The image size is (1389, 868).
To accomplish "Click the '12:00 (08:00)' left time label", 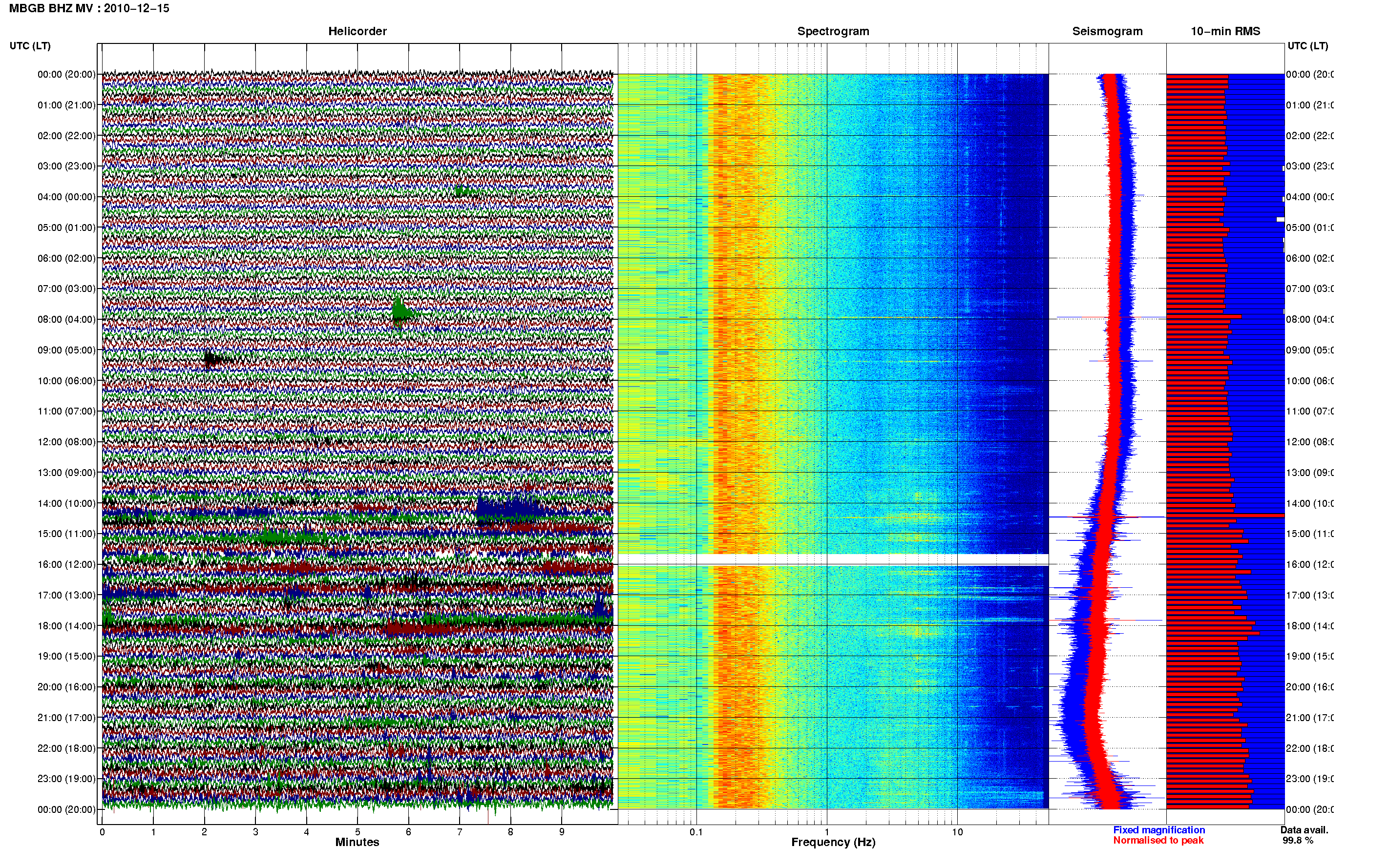I will [66, 442].
